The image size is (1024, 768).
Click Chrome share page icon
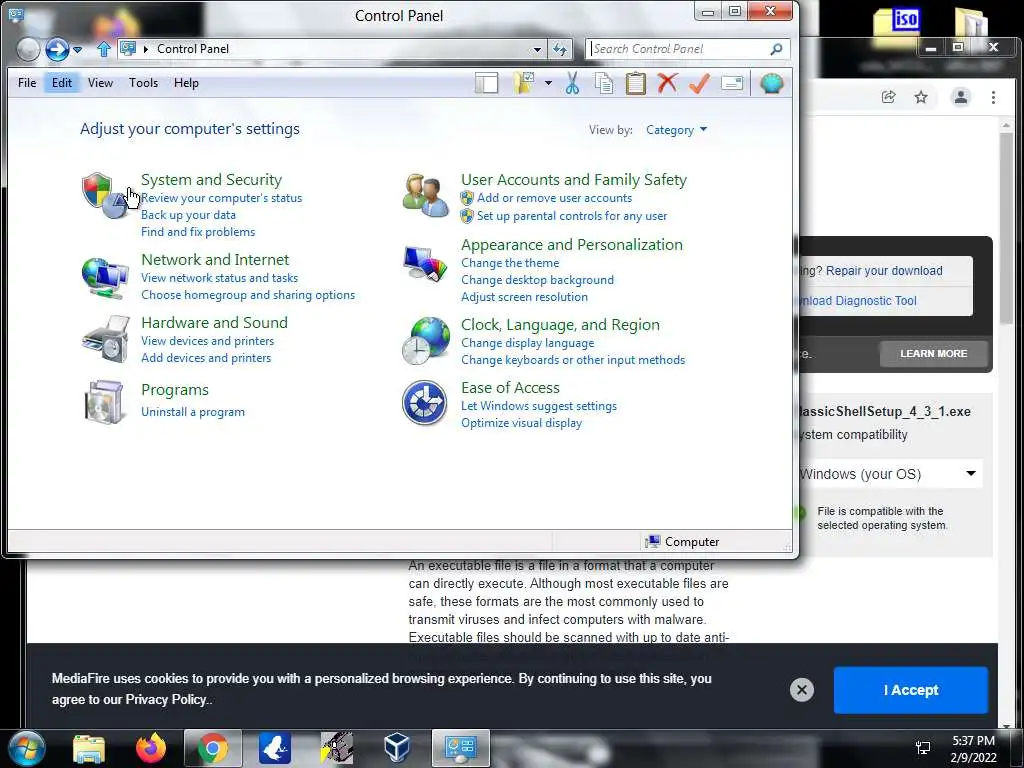(888, 97)
